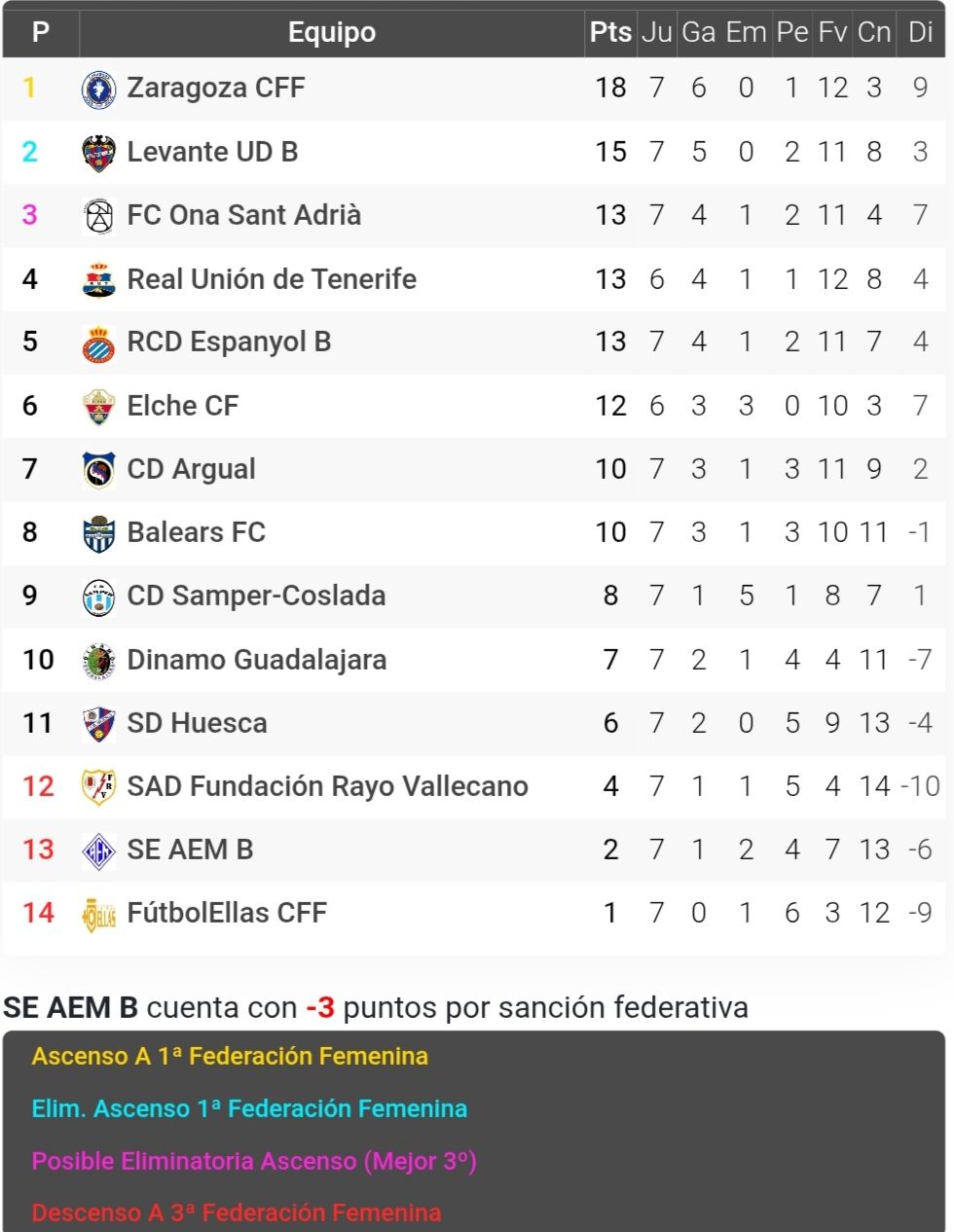Open the SE AEM B team link
The height and width of the screenshot is (1232, 954).
(x=190, y=850)
